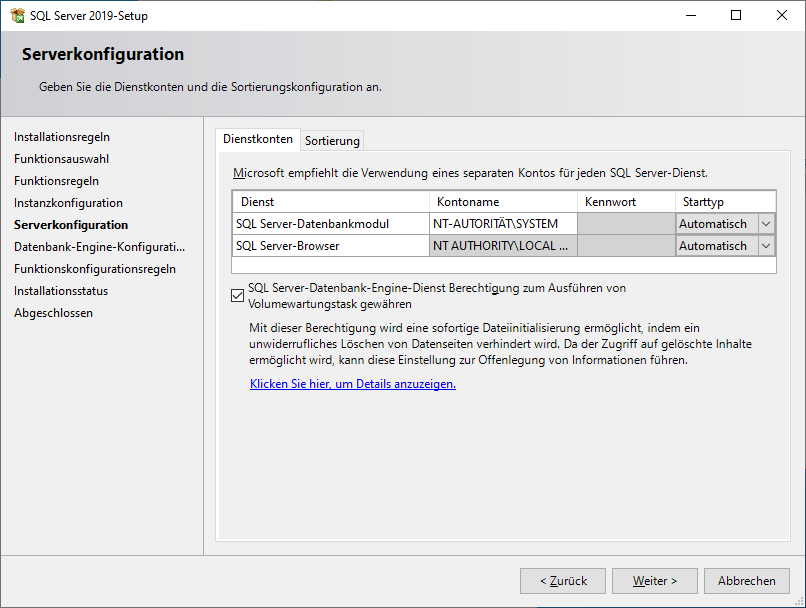Switch to the Sortierung tab
The image size is (806, 608).
coord(333,141)
